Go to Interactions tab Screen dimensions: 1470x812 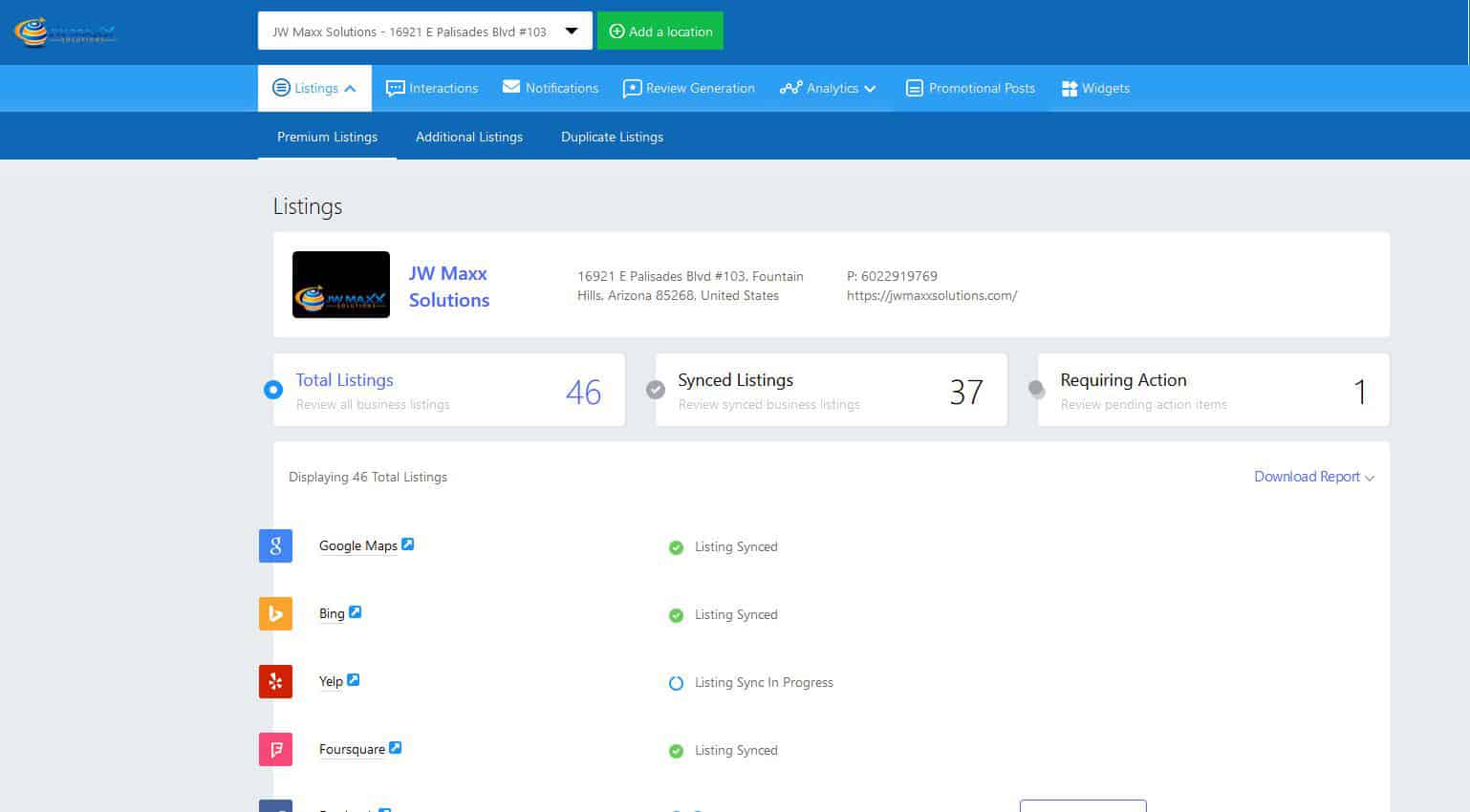pyautogui.click(x=431, y=88)
